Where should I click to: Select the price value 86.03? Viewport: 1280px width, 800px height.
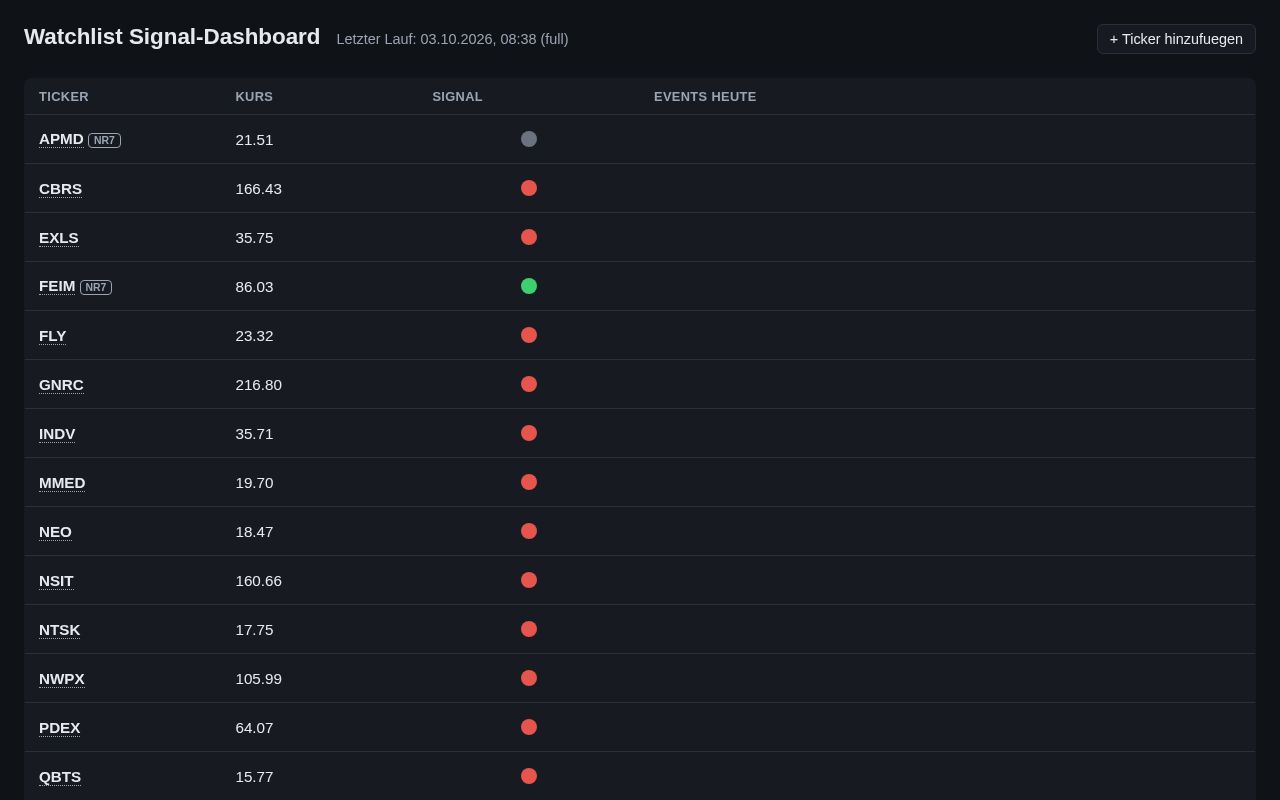(254, 286)
